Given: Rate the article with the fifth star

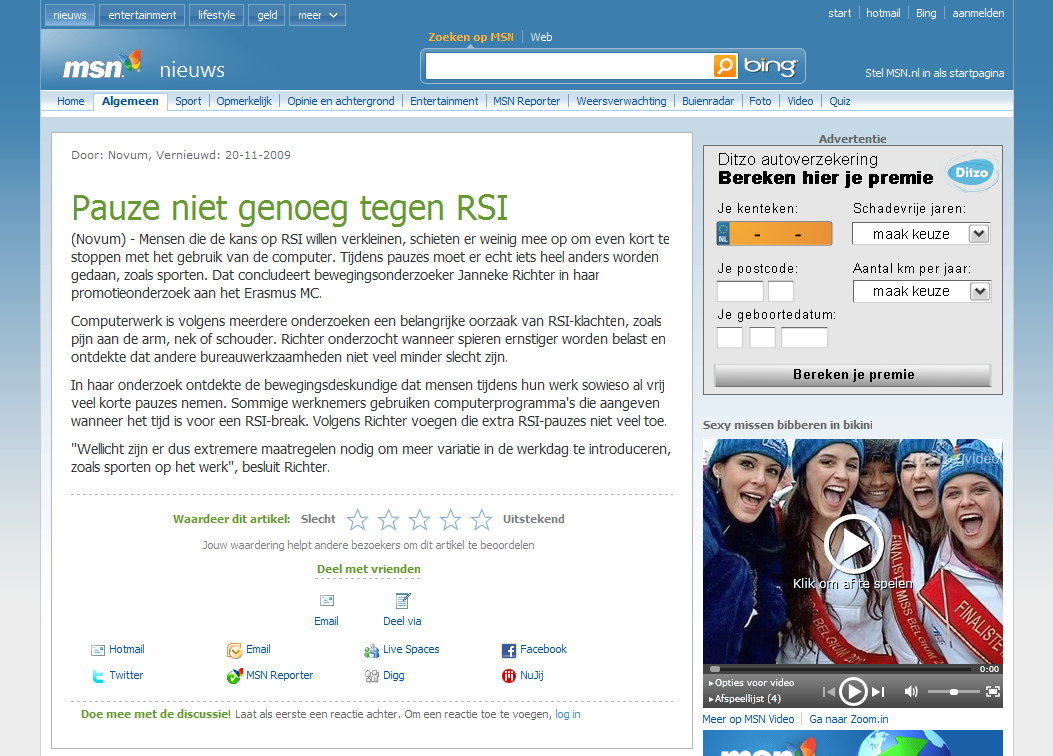Looking at the screenshot, I should 482,520.
